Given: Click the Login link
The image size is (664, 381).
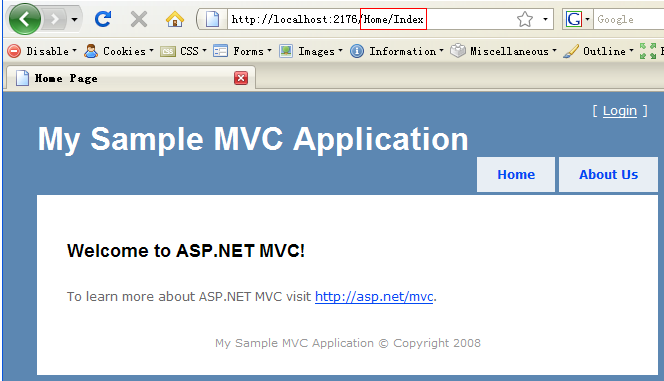Looking at the screenshot, I should (x=620, y=111).
